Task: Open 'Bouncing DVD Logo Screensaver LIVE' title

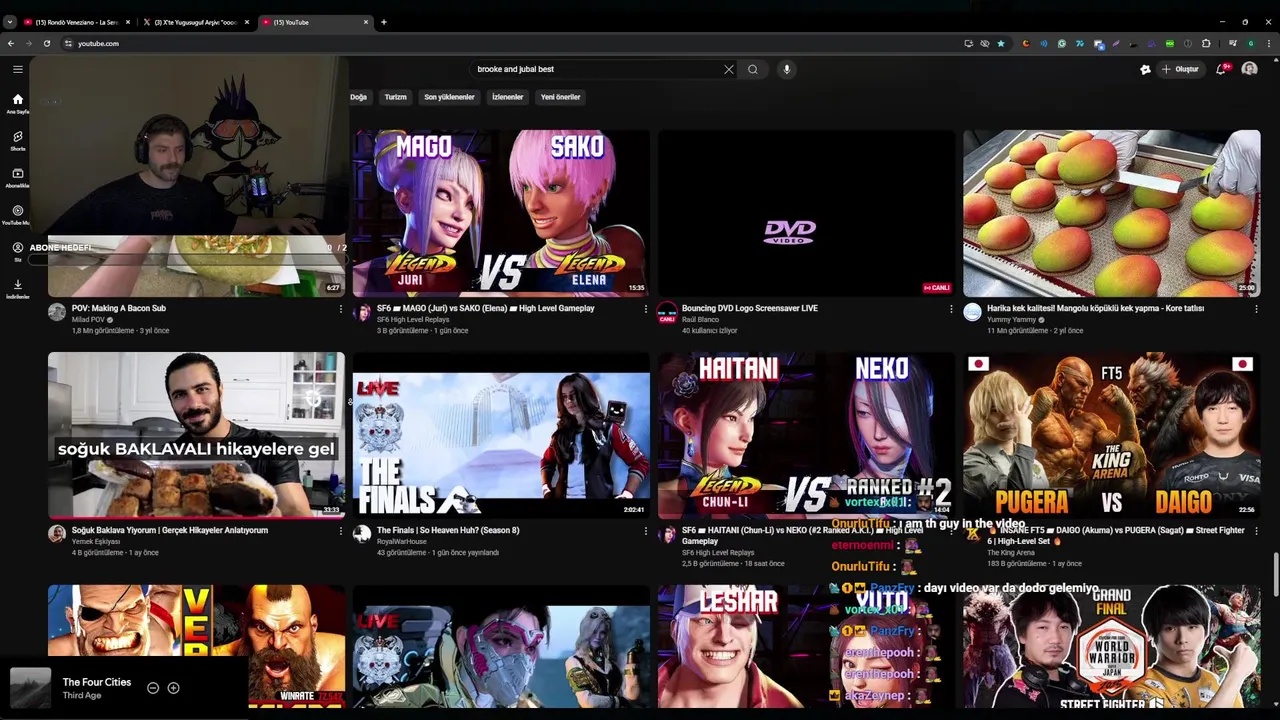Action: pyautogui.click(x=750, y=308)
